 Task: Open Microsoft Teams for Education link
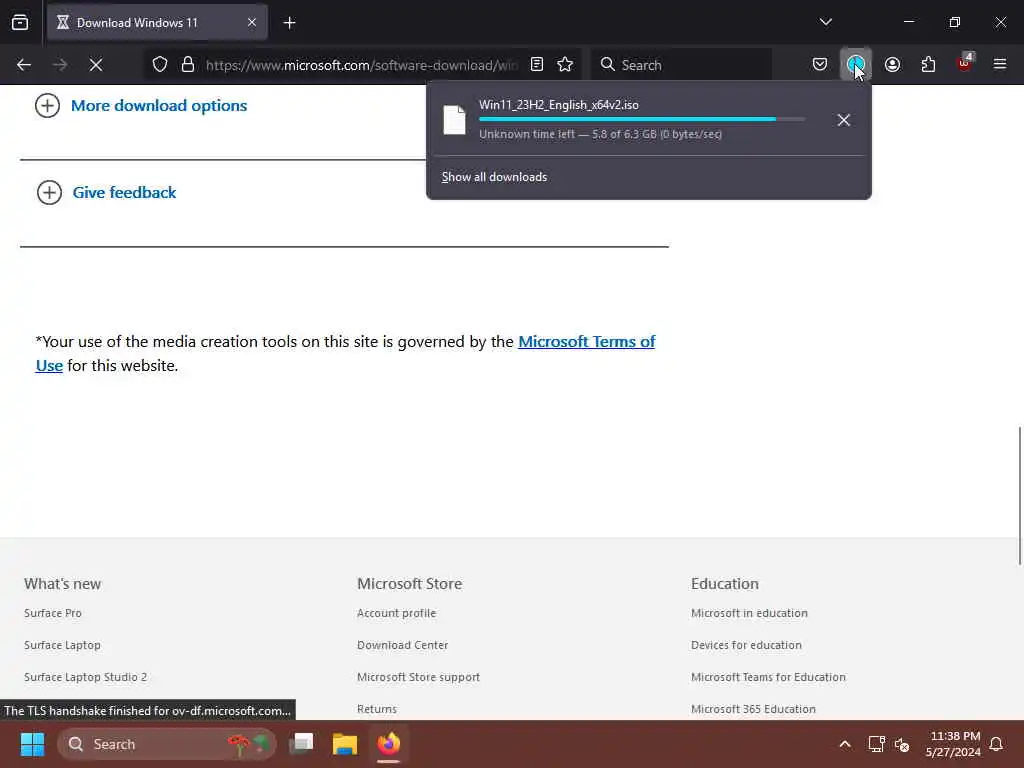click(768, 677)
